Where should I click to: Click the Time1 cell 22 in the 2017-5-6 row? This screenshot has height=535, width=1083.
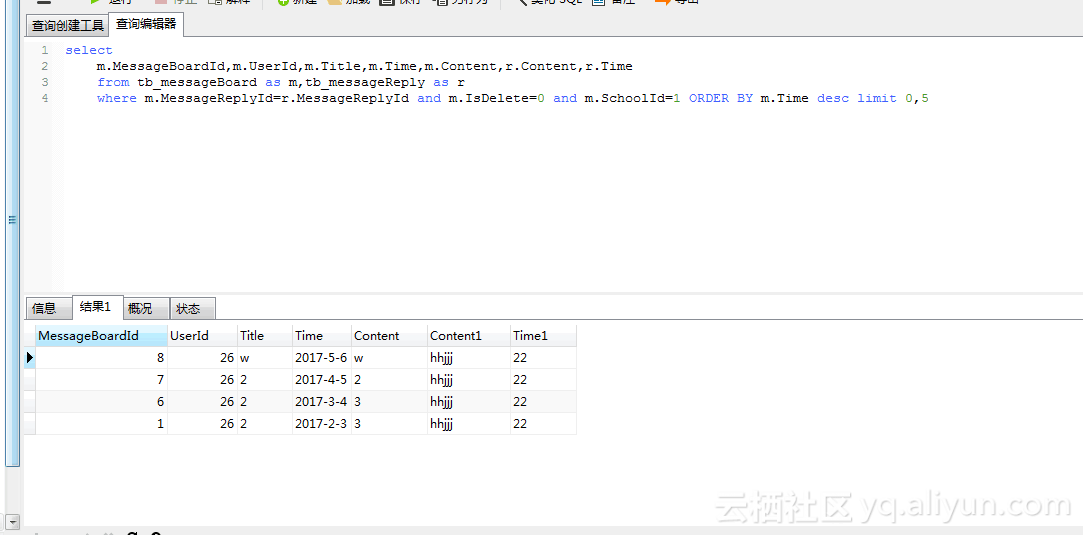(543, 358)
